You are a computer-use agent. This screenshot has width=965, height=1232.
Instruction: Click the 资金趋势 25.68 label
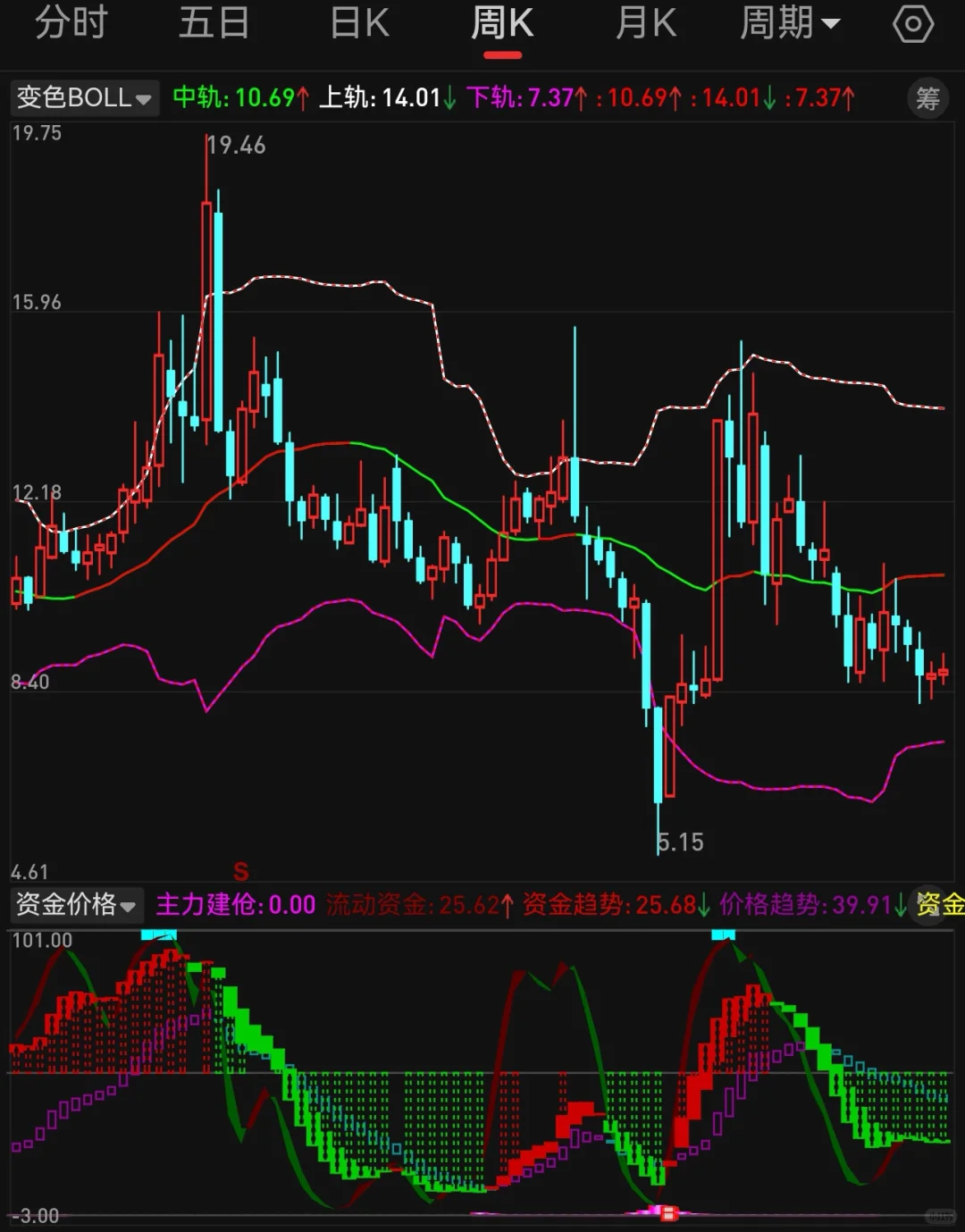click(610, 905)
